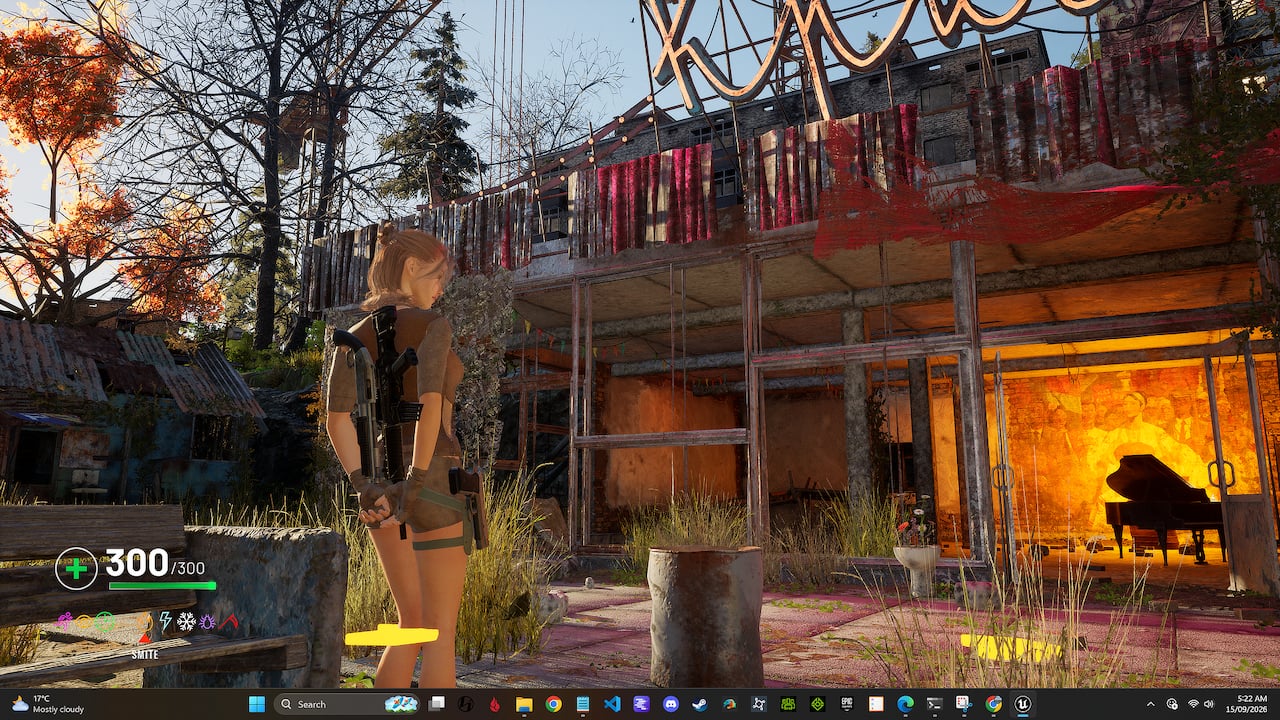Open Task View from the taskbar

(436, 704)
